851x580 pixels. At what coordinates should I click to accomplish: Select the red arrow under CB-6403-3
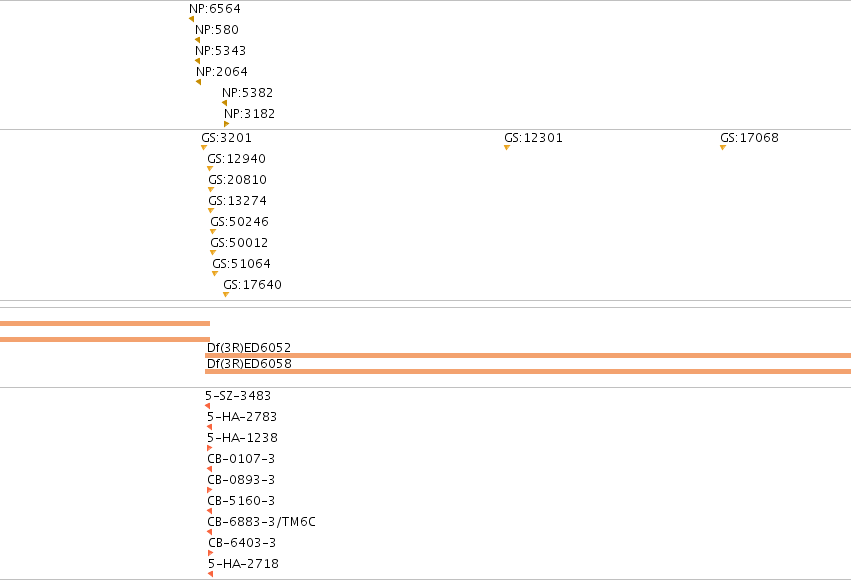(211, 553)
